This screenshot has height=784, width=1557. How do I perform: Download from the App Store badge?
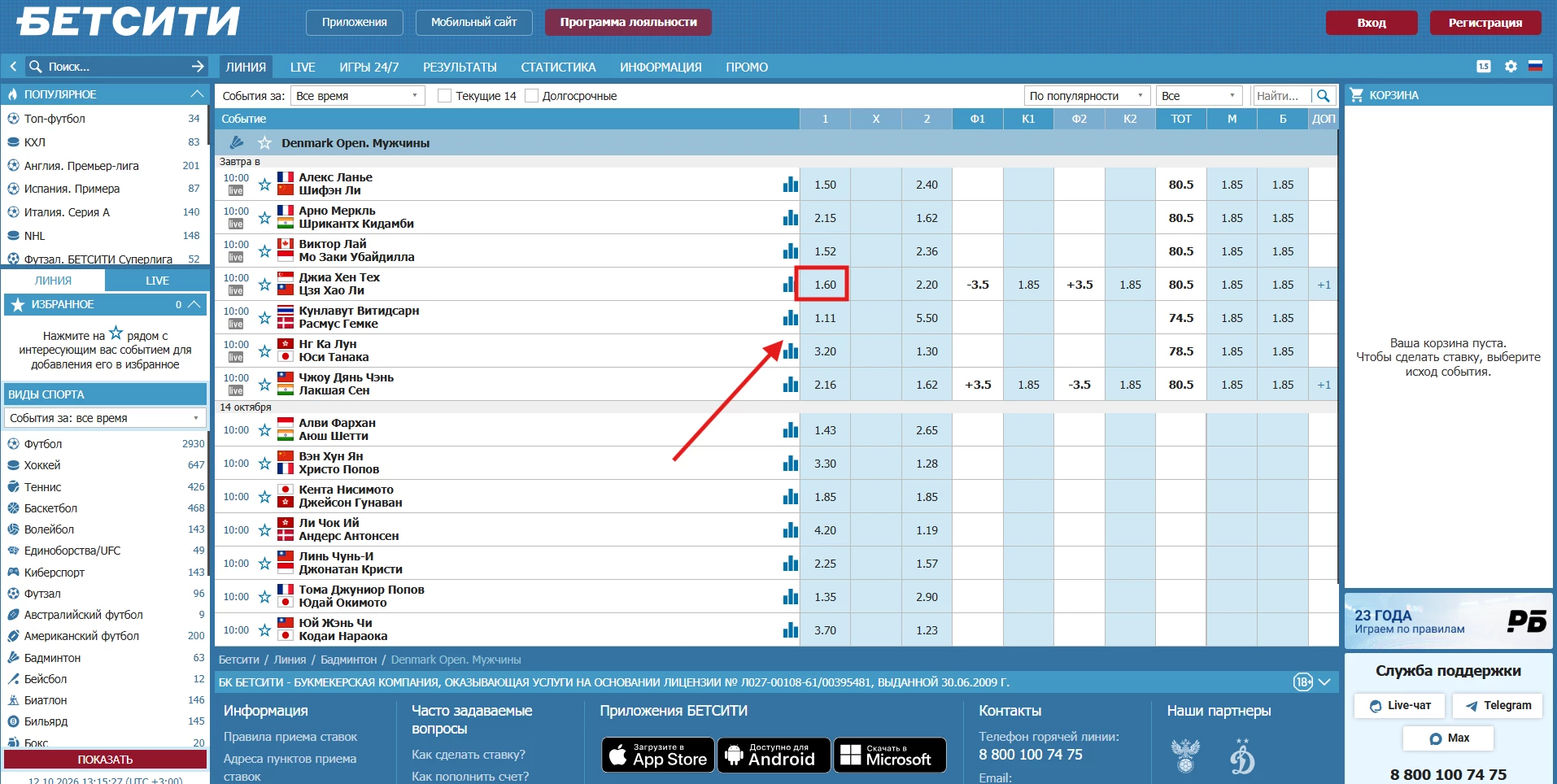(x=658, y=755)
